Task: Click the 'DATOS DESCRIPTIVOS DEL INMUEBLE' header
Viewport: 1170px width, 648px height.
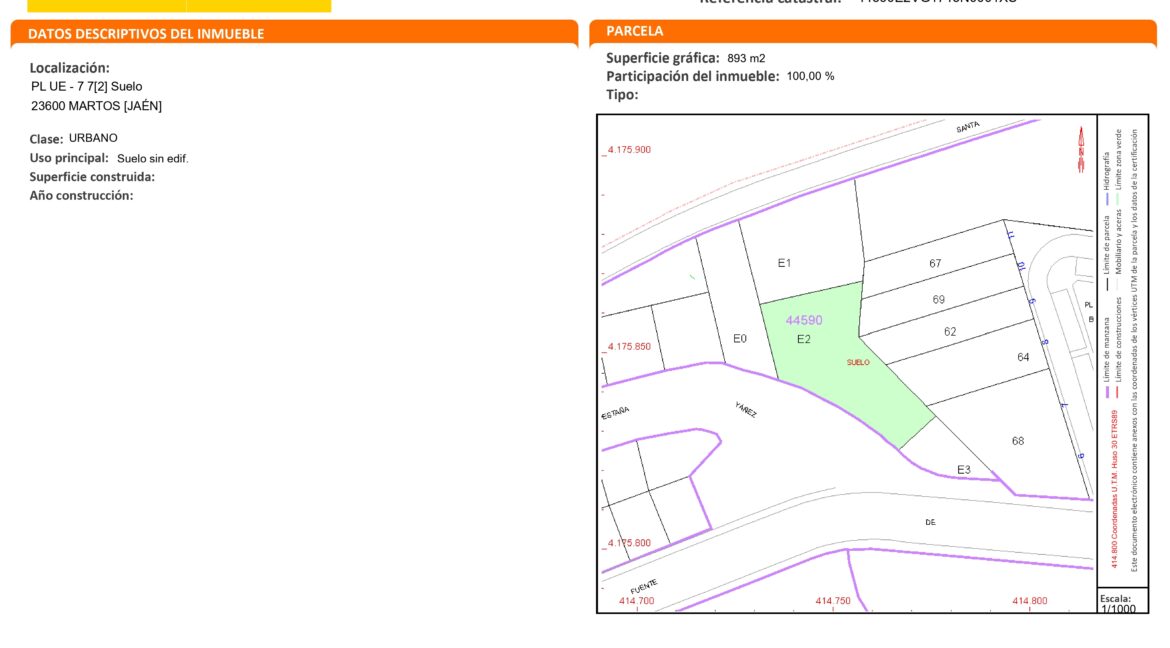Action: [146, 34]
